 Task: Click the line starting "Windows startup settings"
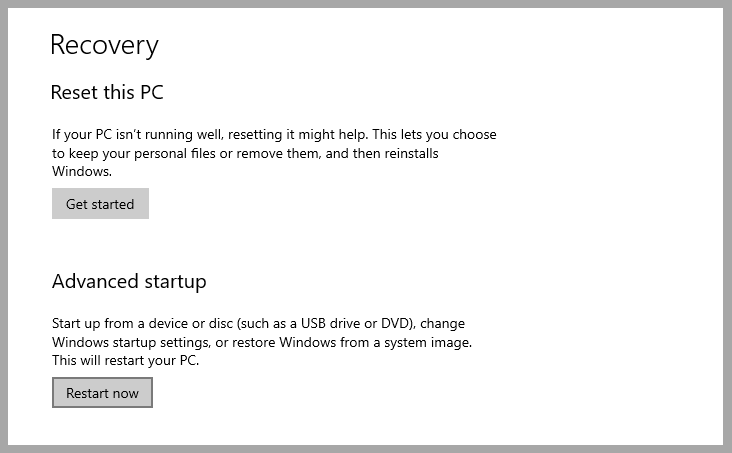[x=261, y=342]
